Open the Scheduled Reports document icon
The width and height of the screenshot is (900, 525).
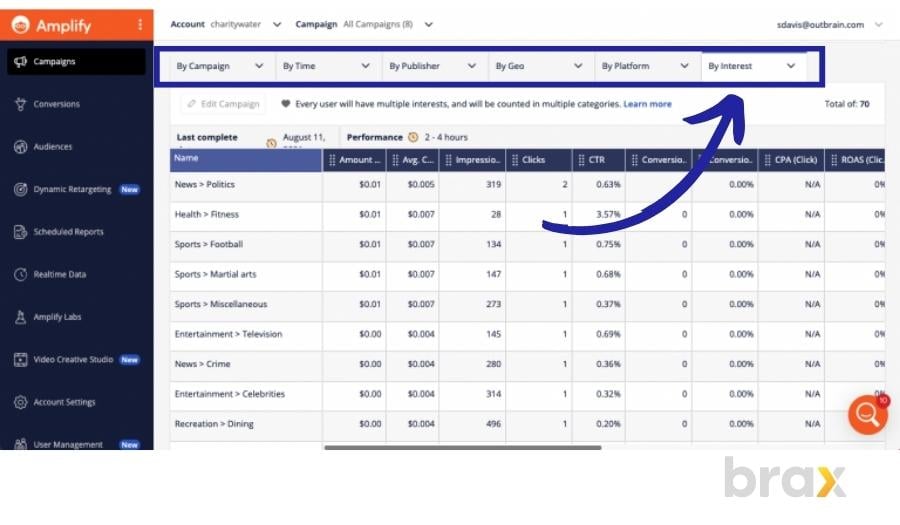pyautogui.click(x=20, y=232)
